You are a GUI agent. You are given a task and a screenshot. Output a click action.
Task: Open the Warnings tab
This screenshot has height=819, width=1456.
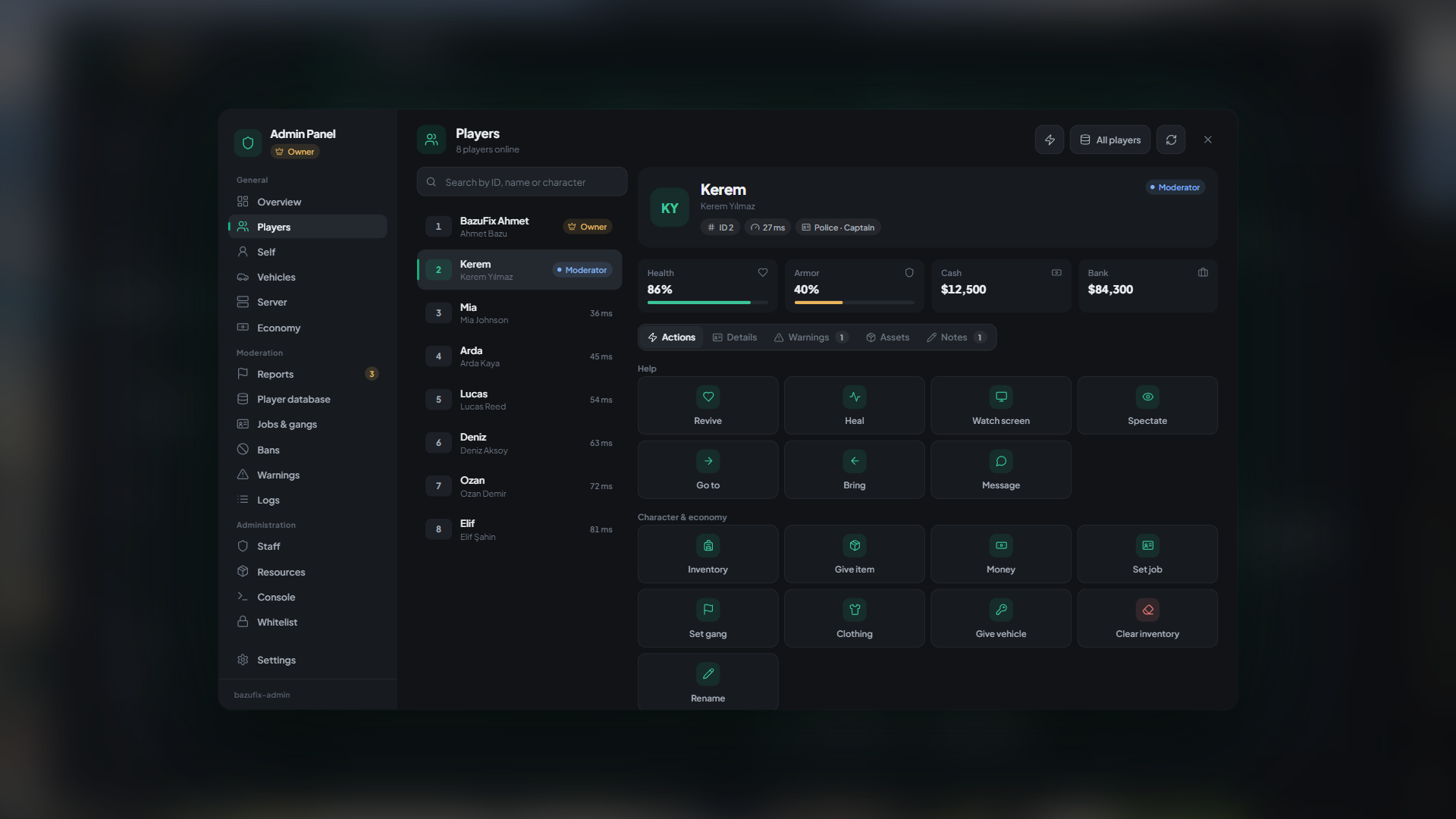(811, 337)
